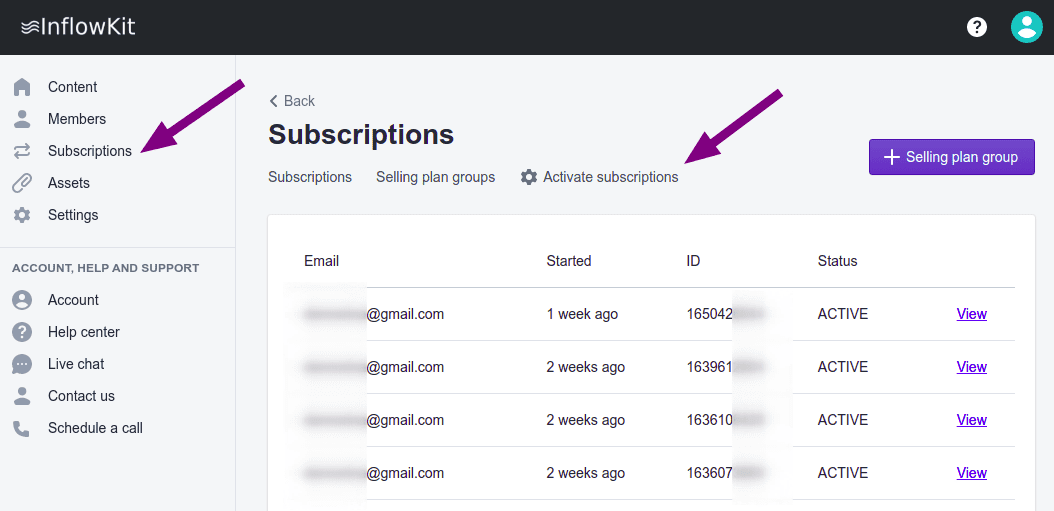
Task: Click the Live chat bubble icon
Action: pos(22,364)
